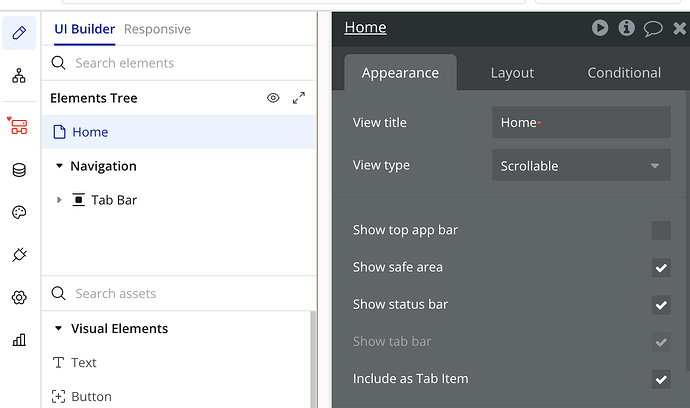Click the info icon in Home property header
Viewport: 690px width, 408px height.
click(627, 28)
